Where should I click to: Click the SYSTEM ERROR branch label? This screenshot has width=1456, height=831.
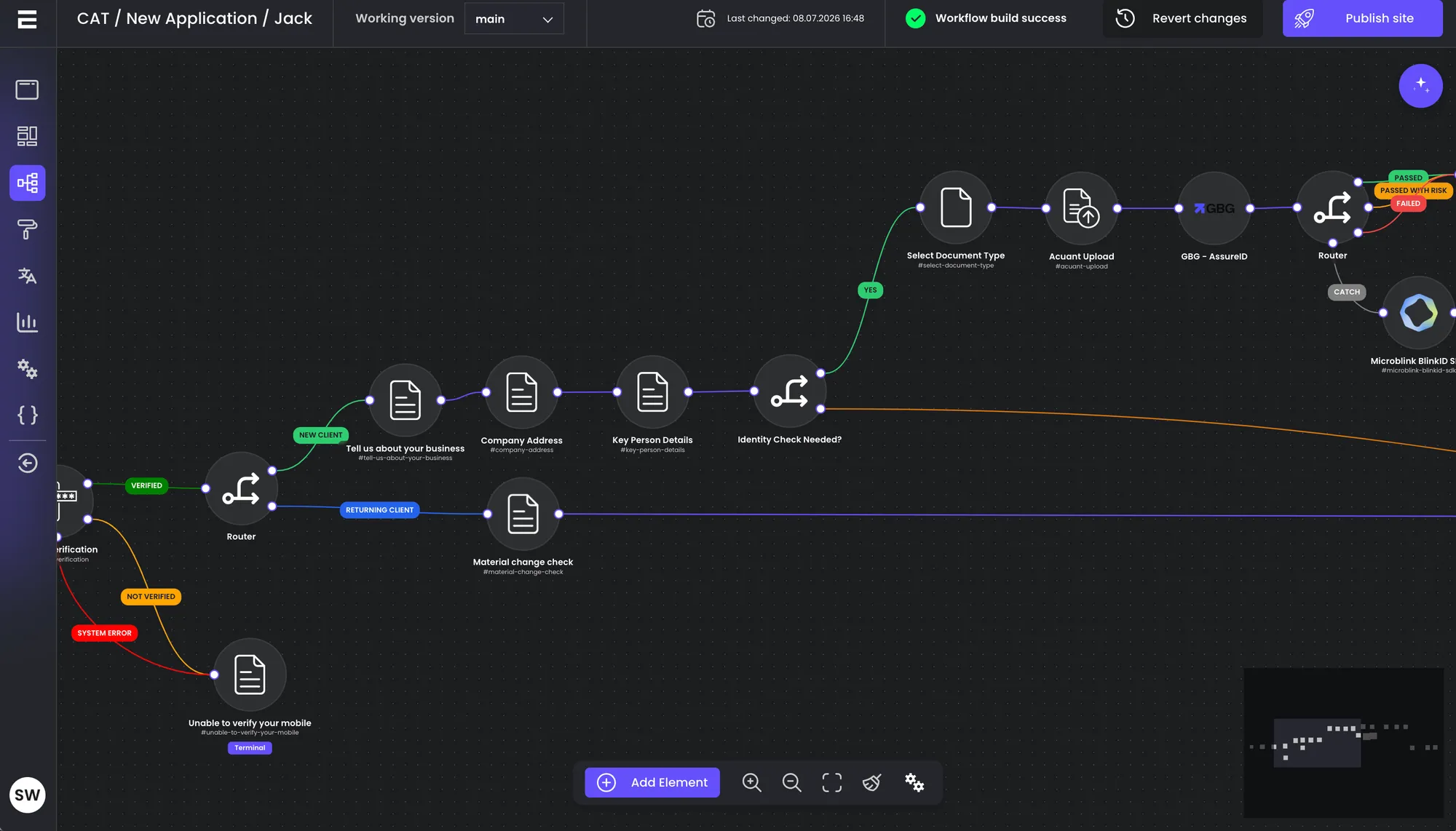point(104,633)
